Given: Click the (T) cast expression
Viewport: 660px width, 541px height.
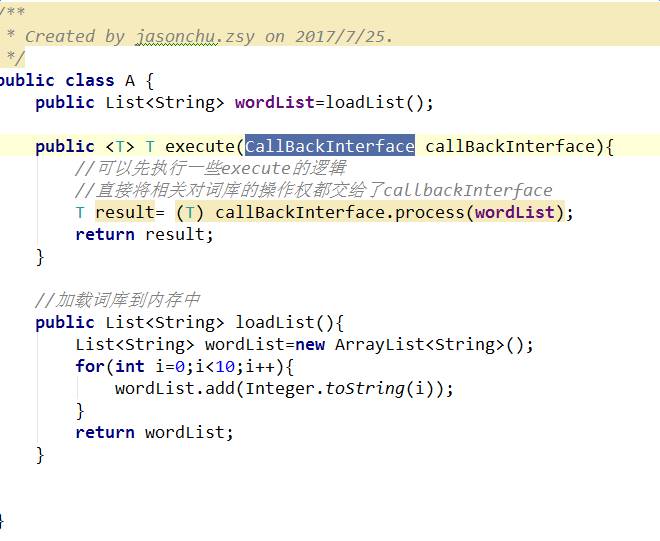Looking at the screenshot, I should point(189,212).
